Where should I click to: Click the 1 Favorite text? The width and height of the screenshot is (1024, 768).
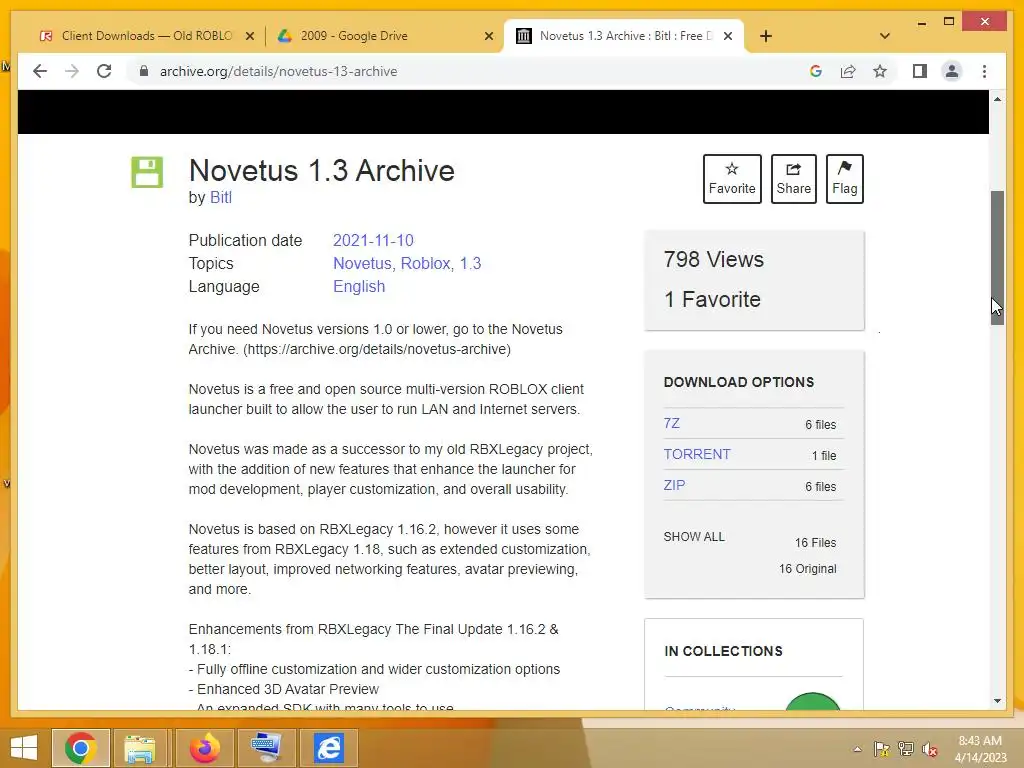coord(712,299)
